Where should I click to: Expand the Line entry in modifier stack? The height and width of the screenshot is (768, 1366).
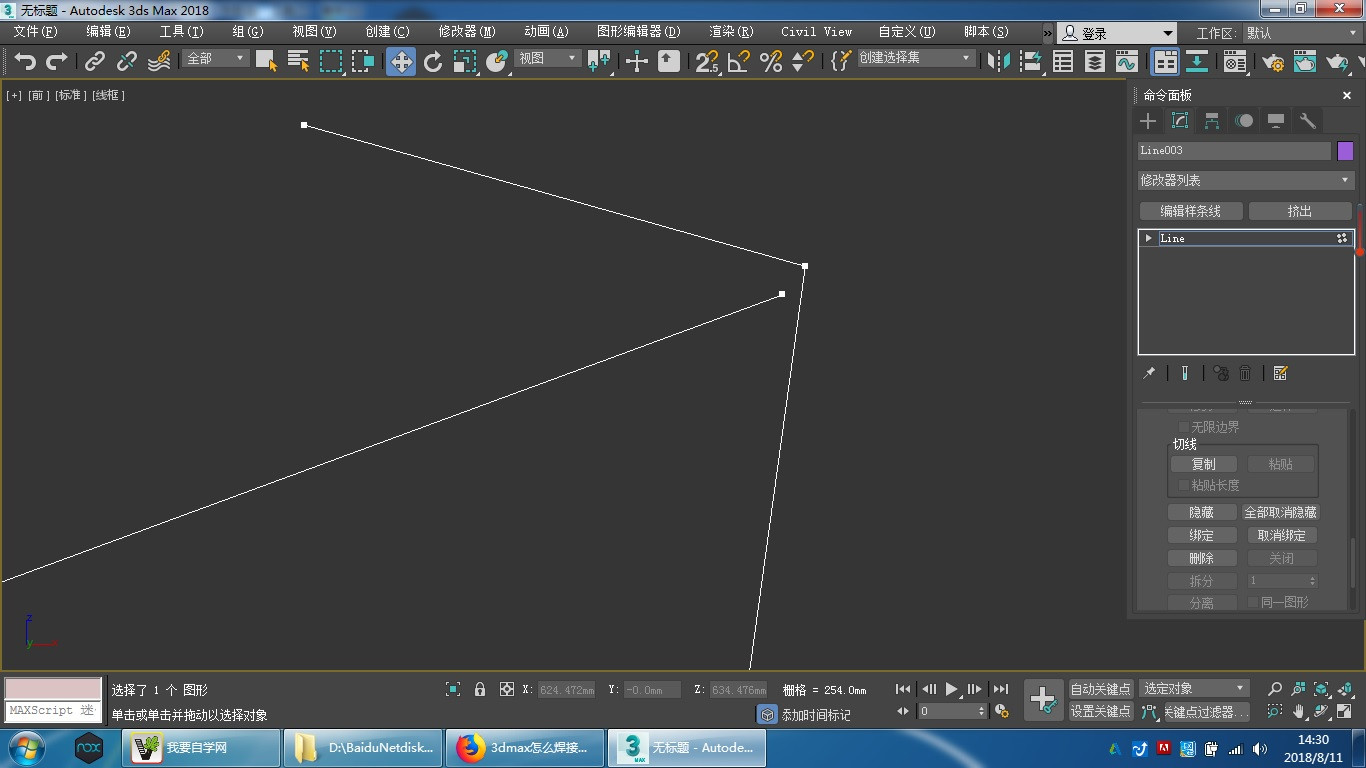(1148, 238)
